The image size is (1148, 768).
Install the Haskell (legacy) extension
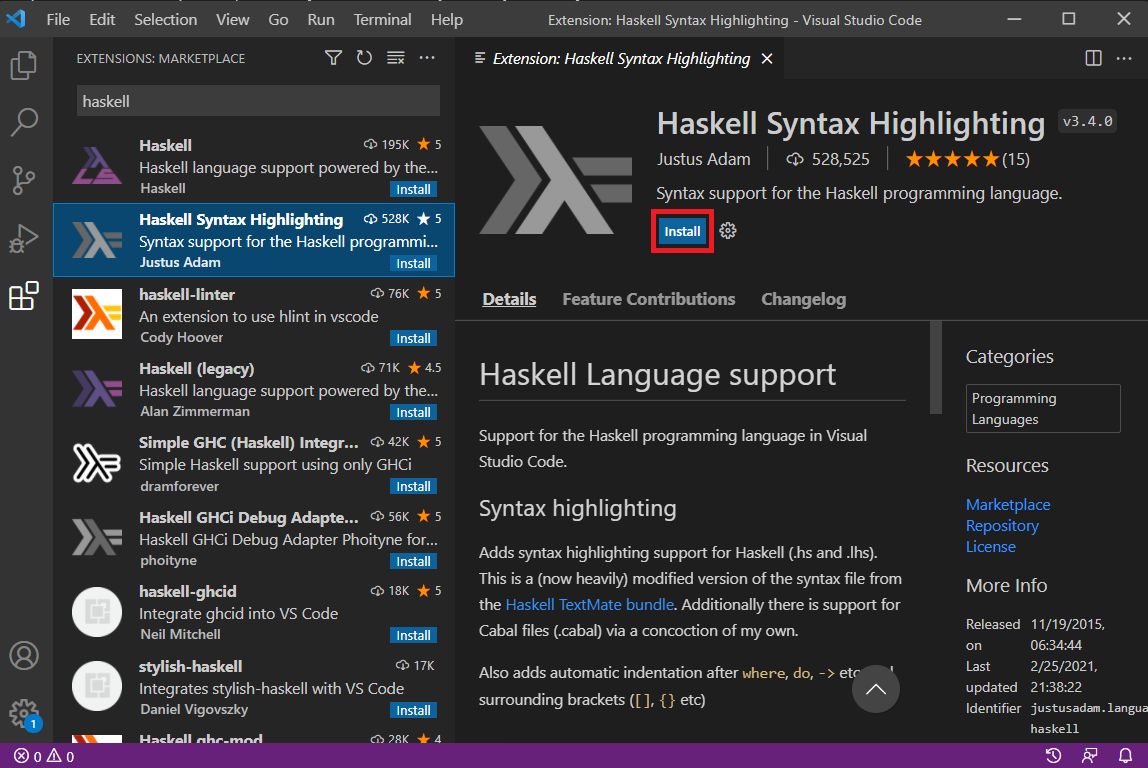413,412
